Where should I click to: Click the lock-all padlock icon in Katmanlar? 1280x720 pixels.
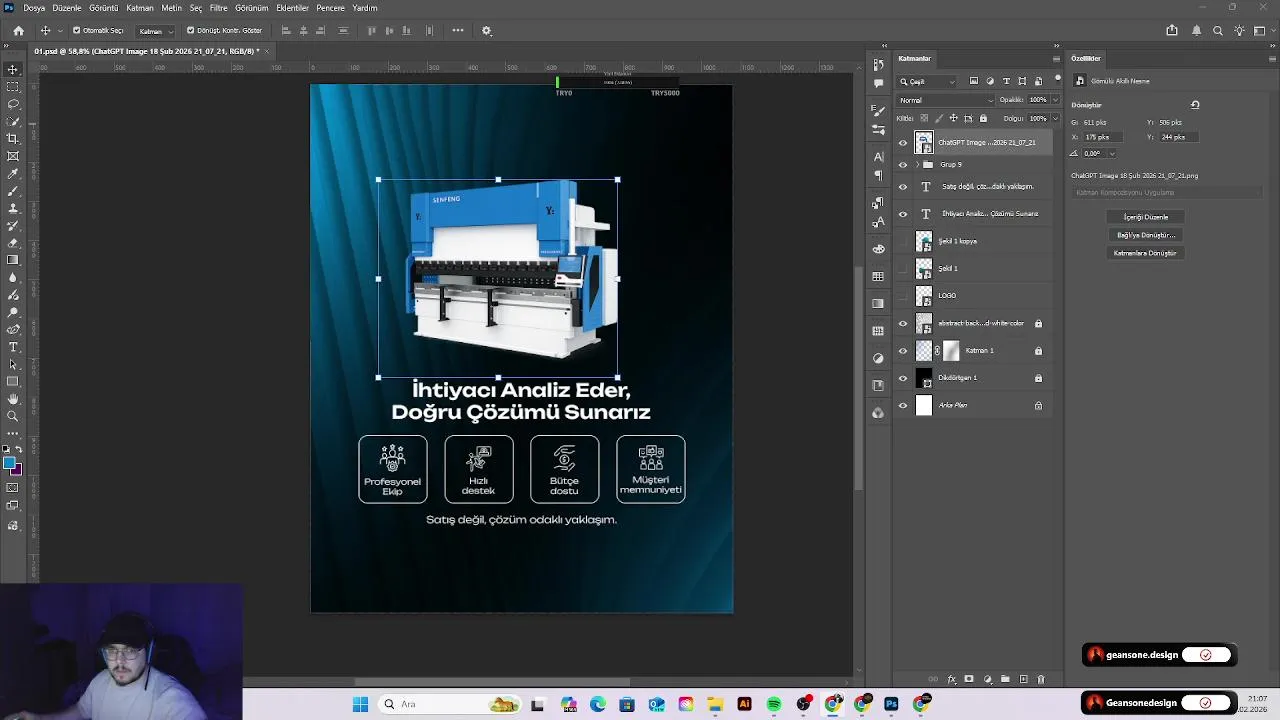coord(983,118)
